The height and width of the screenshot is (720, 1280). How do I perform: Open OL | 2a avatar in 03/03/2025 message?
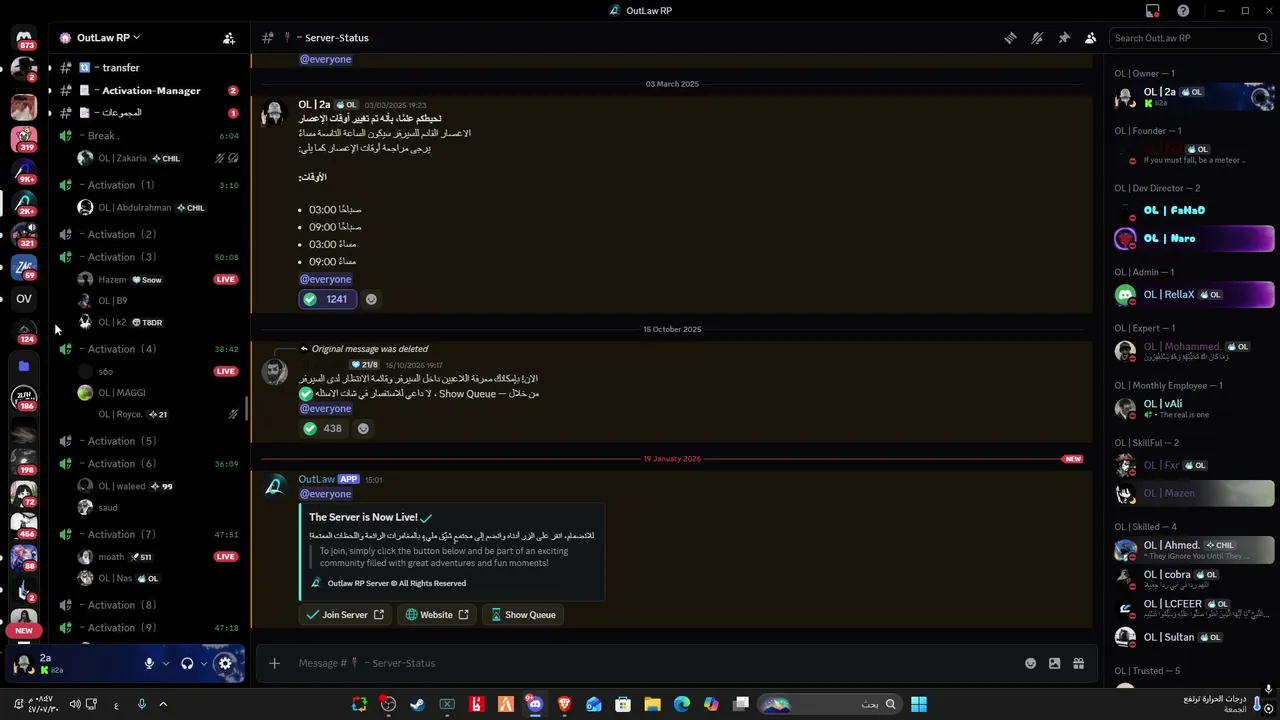[x=274, y=112]
